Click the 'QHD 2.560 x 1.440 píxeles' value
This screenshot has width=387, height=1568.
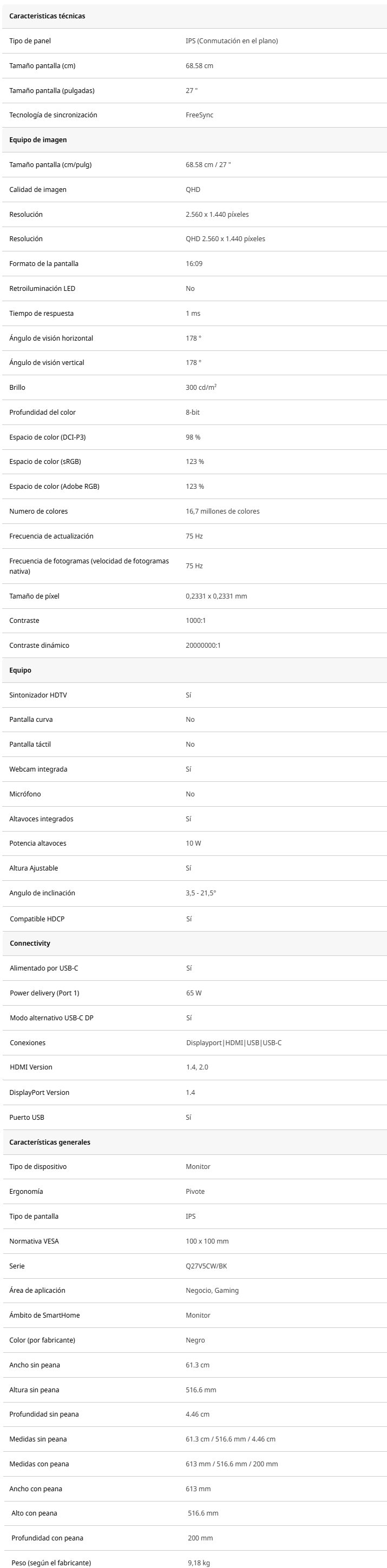click(225, 238)
